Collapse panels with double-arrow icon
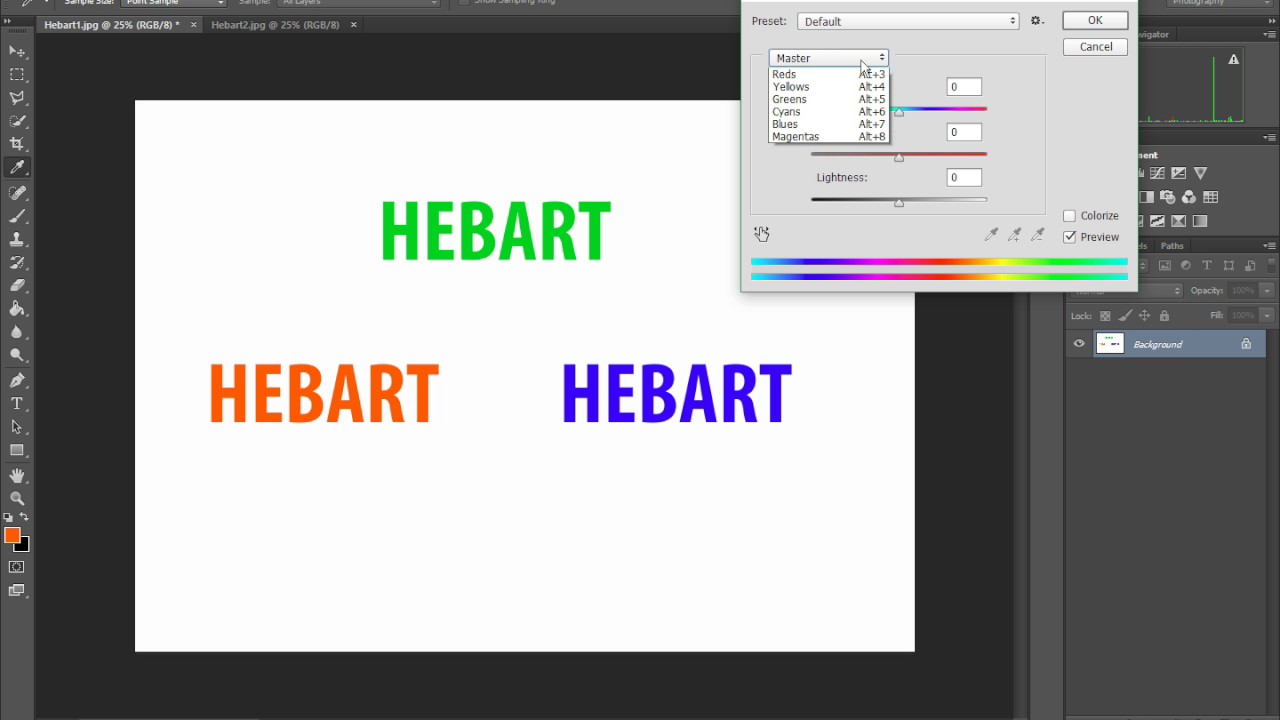This screenshot has width=1280, height=720. click(x=1272, y=21)
